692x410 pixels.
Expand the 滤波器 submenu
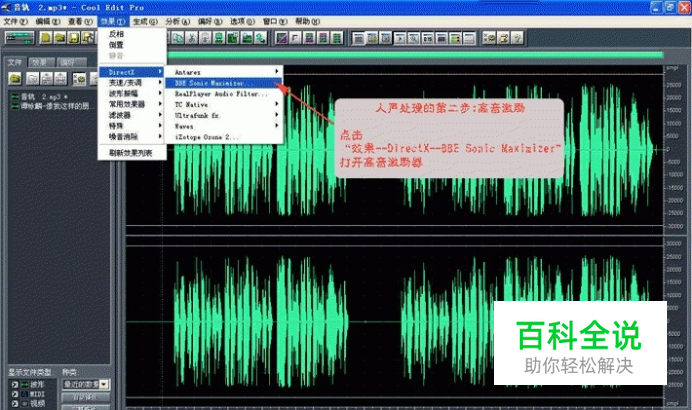click(x=132, y=115)
